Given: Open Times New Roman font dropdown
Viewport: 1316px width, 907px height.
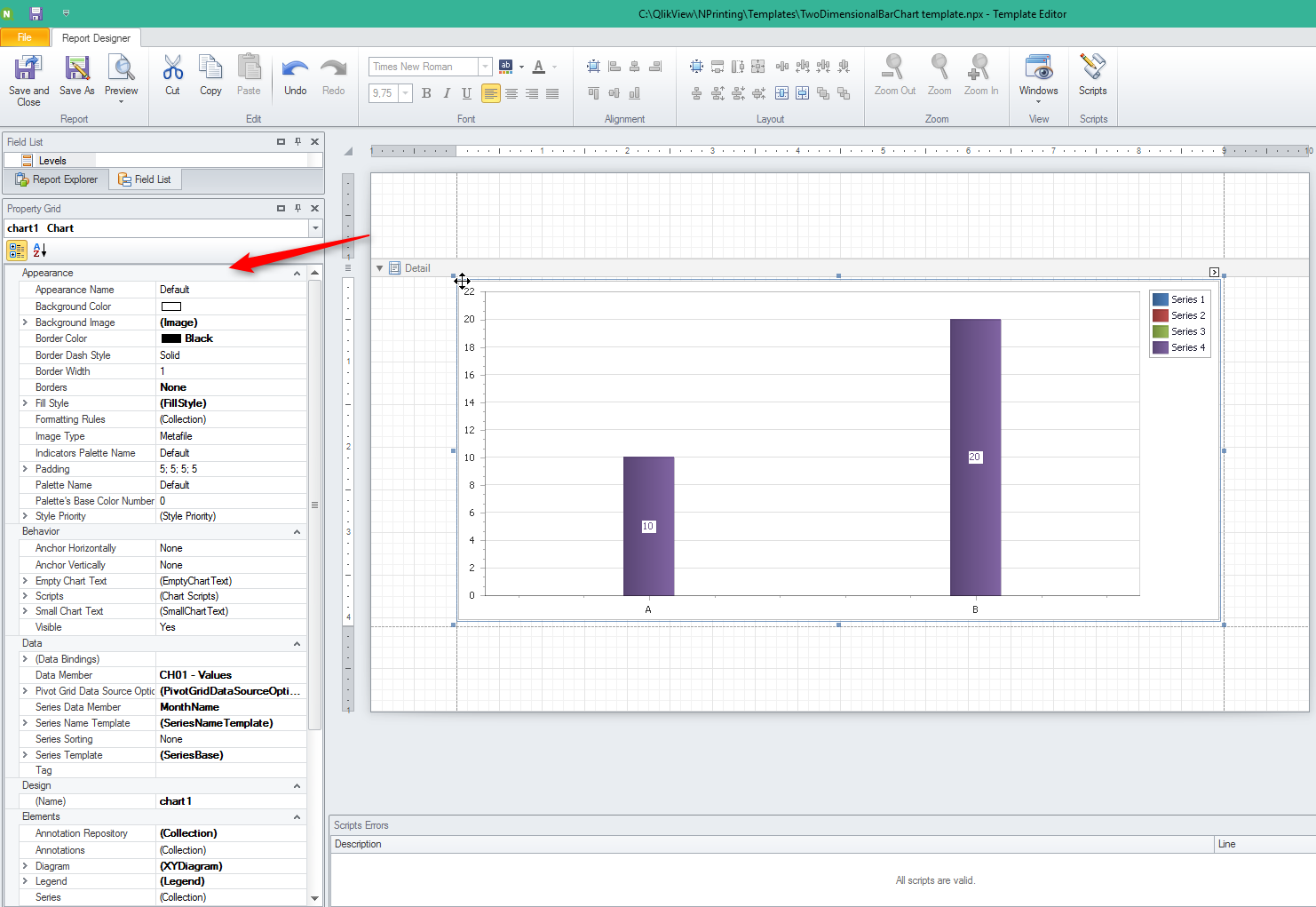Looking at the screenshot, I should [x=485, y=67].
